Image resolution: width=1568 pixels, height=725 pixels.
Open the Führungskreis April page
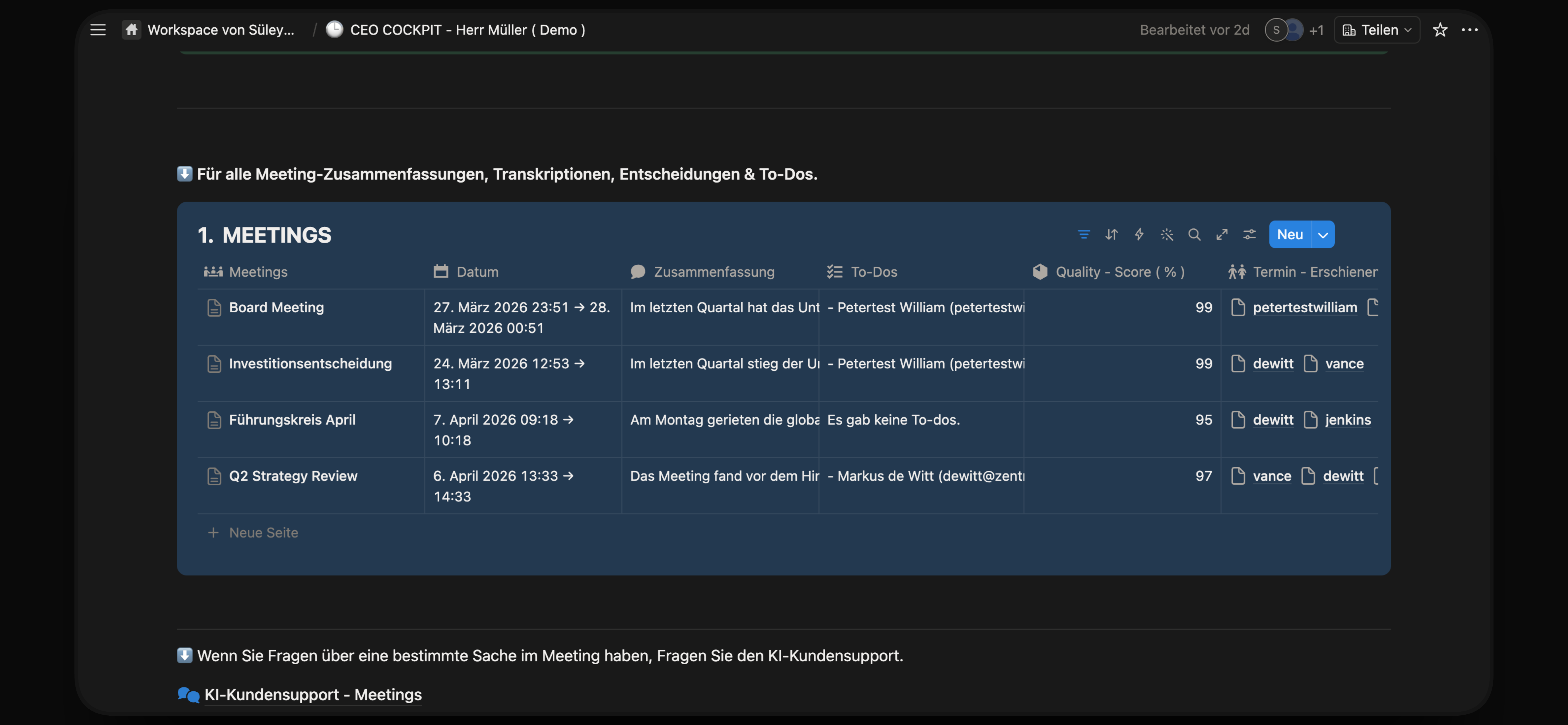click(x=292, y=420)
